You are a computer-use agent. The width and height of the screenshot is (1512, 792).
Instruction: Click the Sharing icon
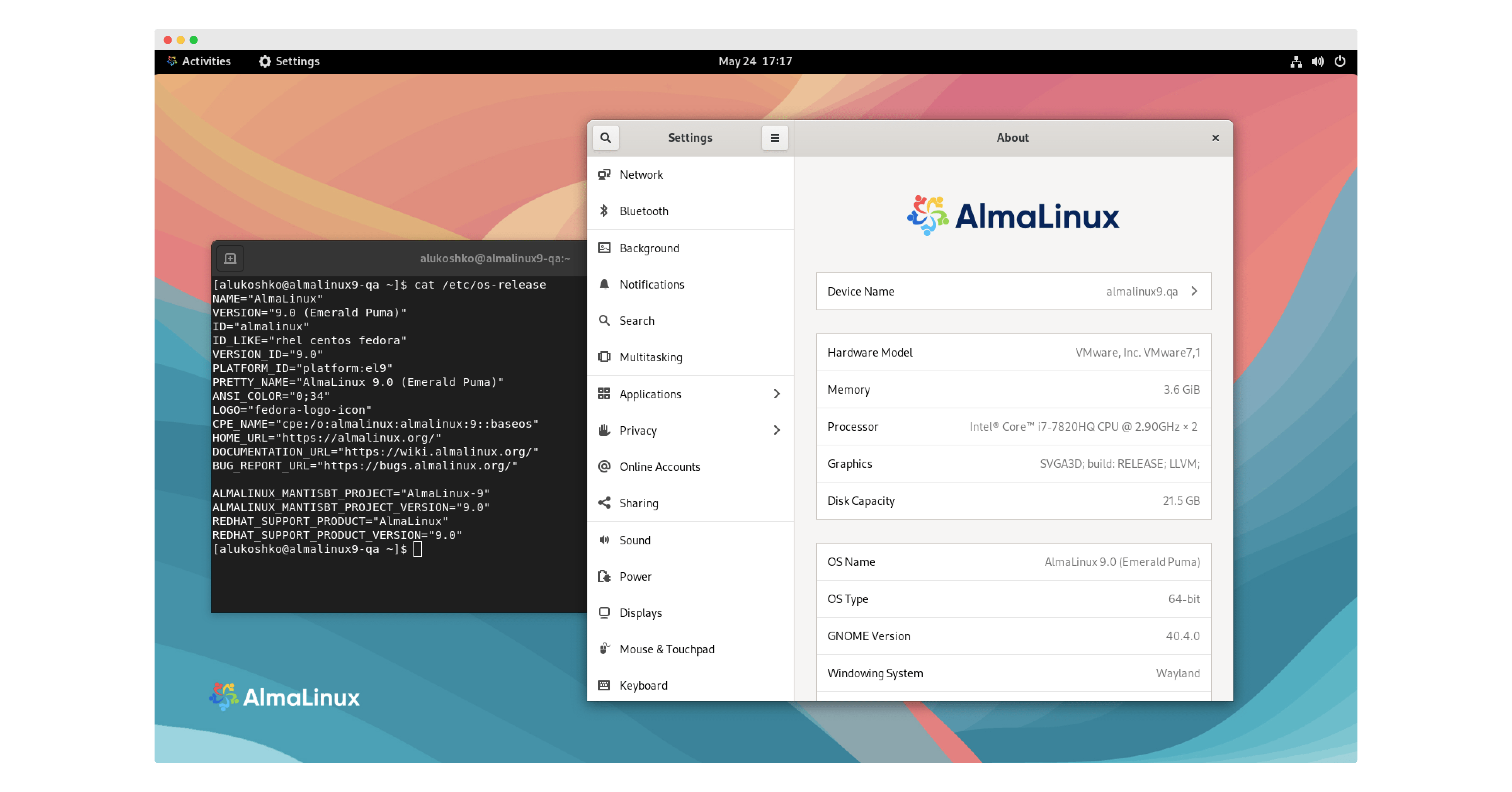point(604,503)
